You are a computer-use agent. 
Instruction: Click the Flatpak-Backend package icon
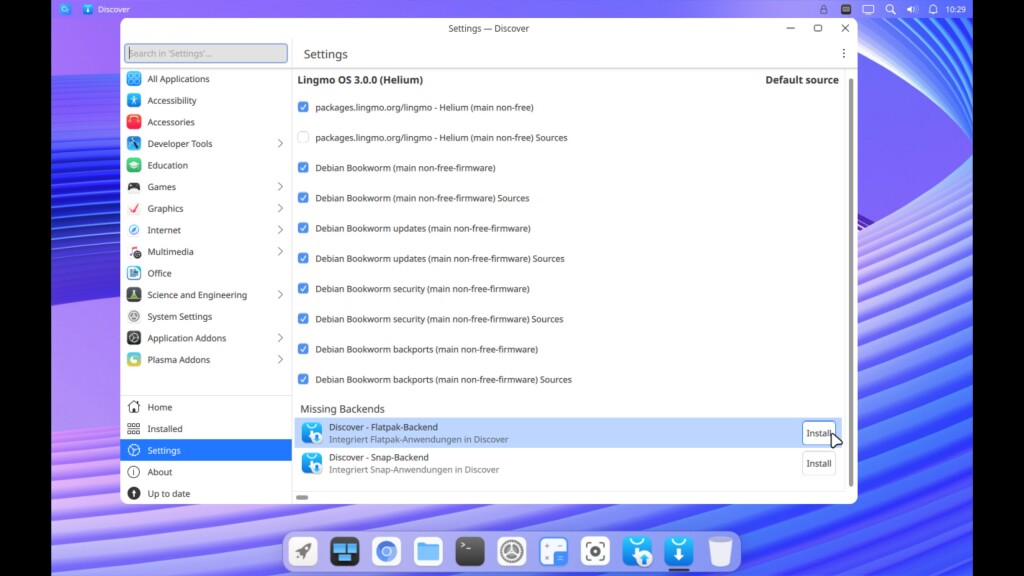click(x=312, y=433)
